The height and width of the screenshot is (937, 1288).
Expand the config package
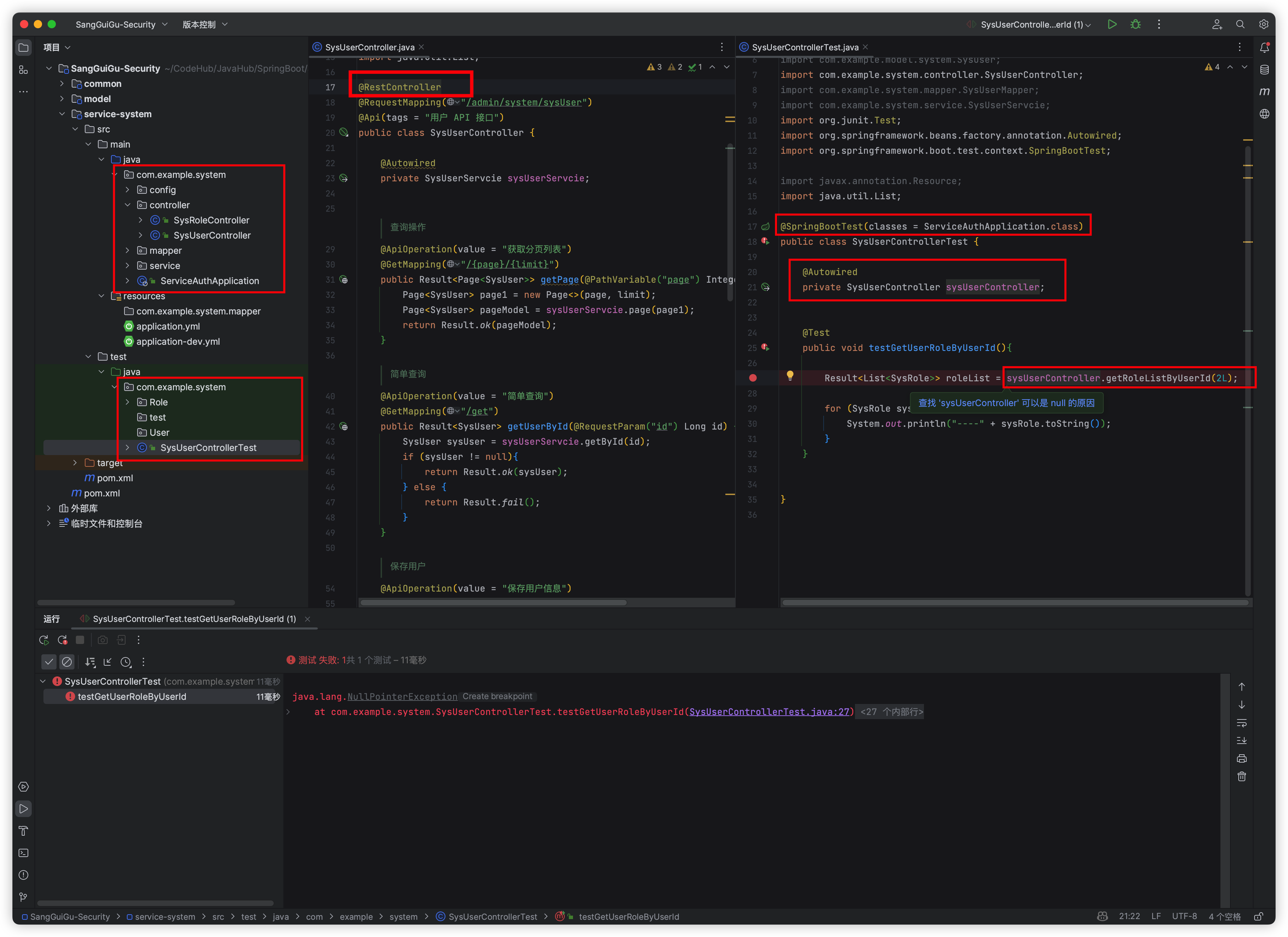click(x=127, y=190)
